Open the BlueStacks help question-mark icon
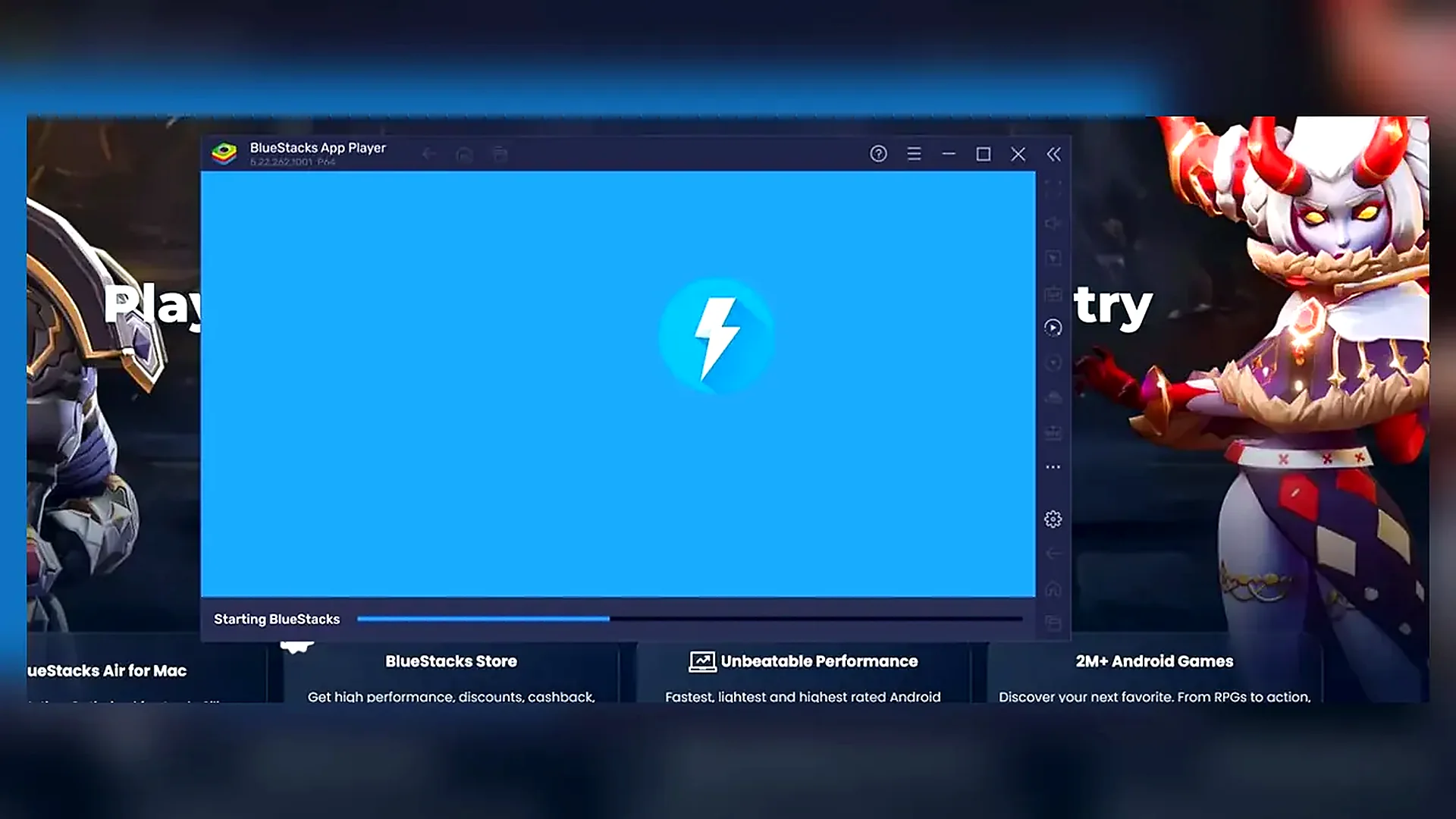Viewport: 1456px width, 819px height. tap(878, 154)
